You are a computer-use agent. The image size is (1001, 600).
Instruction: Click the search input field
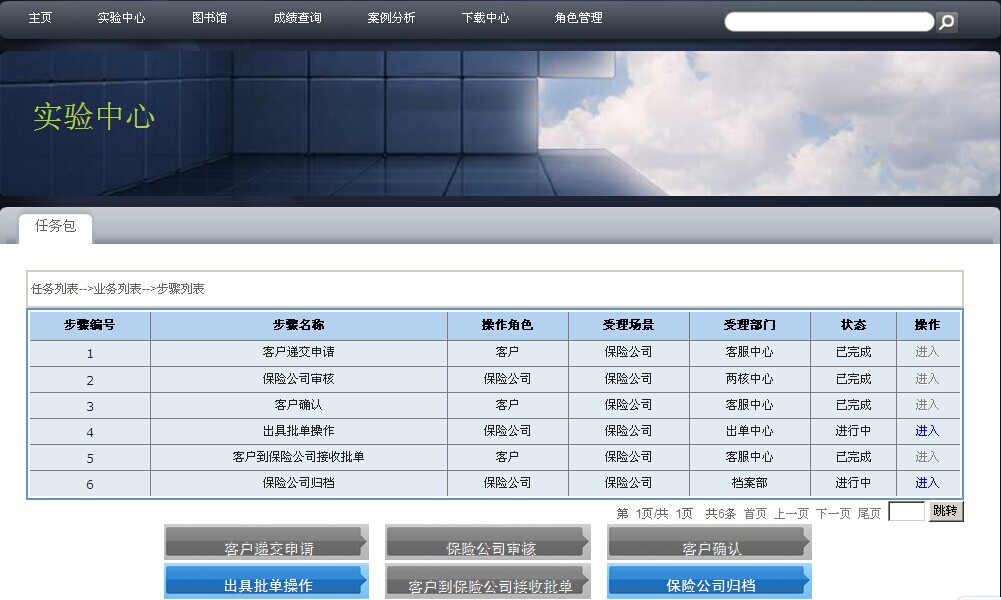[828, 22]
